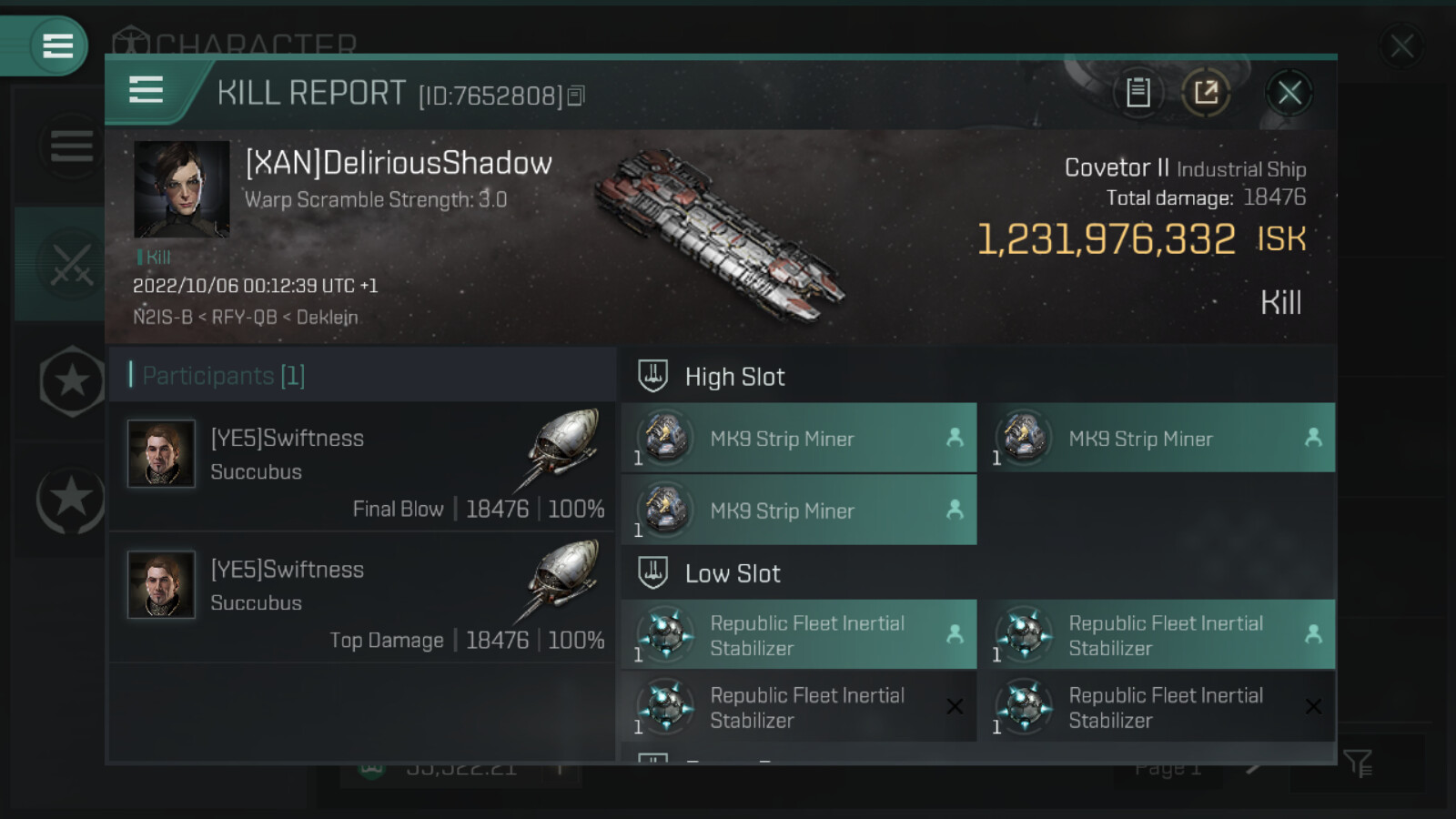
Task: Expand the High Slot section
Action: 734,377
